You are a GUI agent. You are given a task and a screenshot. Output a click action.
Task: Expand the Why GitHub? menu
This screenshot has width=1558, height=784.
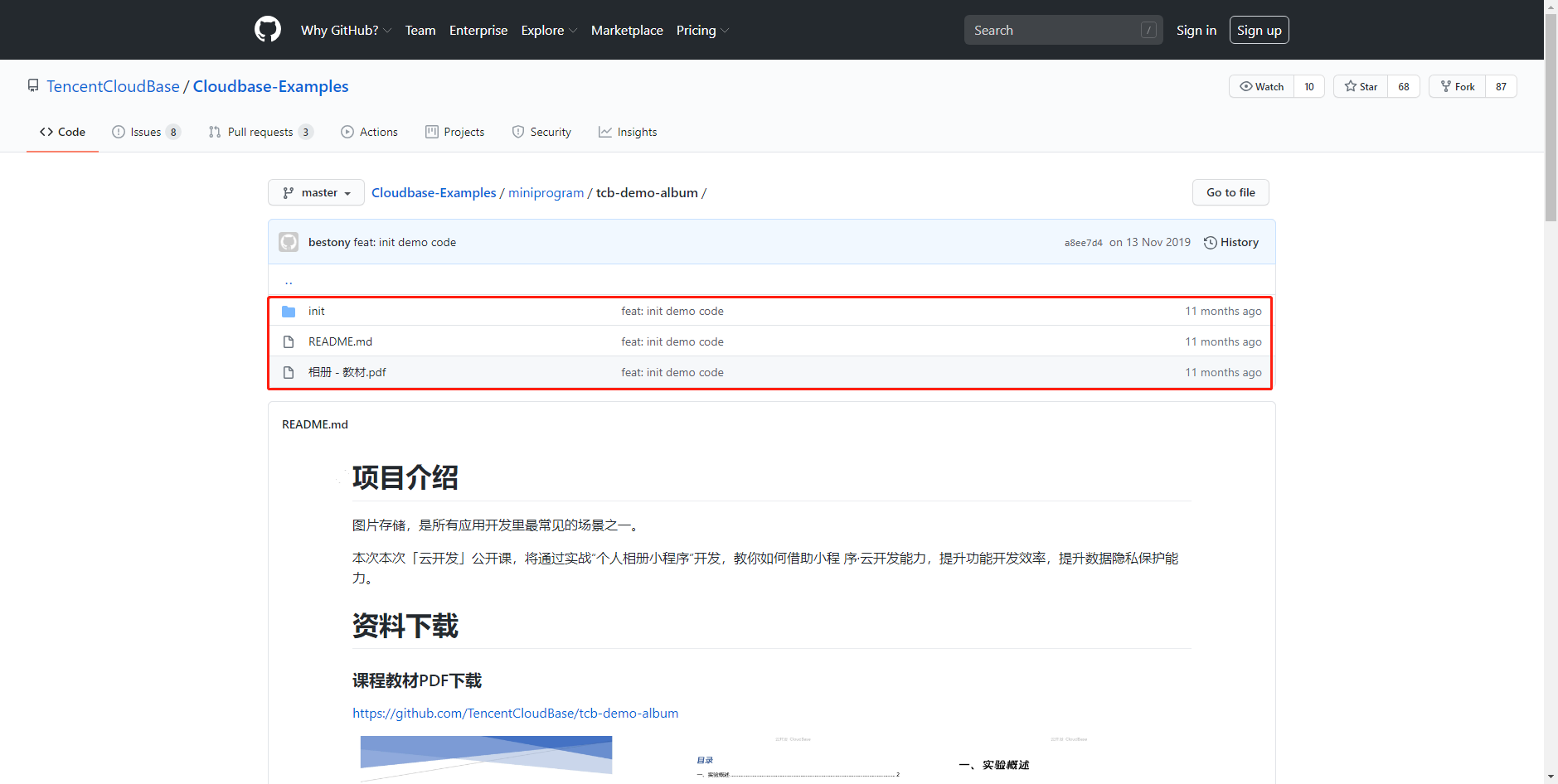(x=346, y=31)
